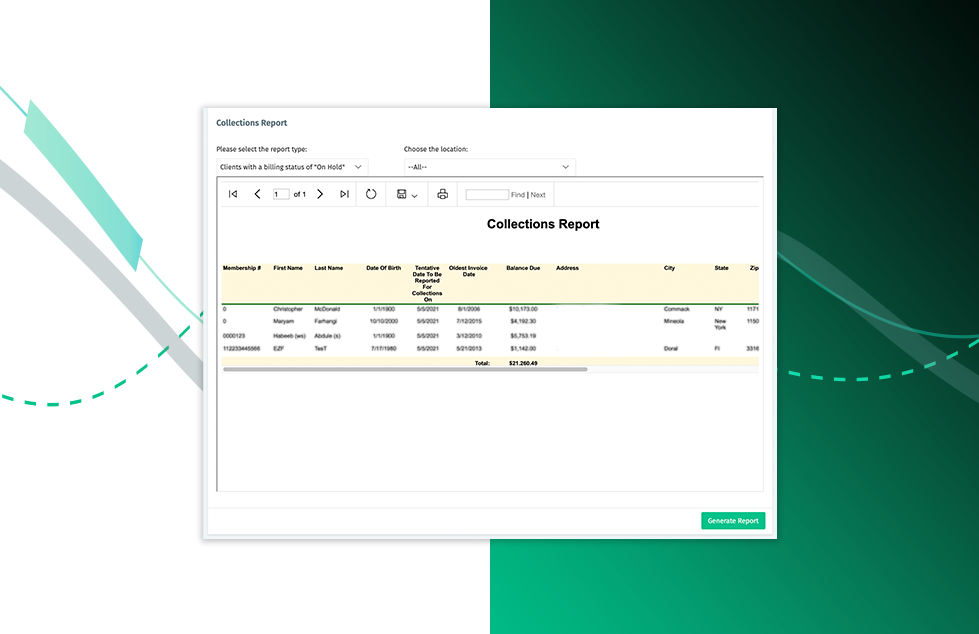Print the Collections Report
Screen dimensions: 979x634
point(443,194)
